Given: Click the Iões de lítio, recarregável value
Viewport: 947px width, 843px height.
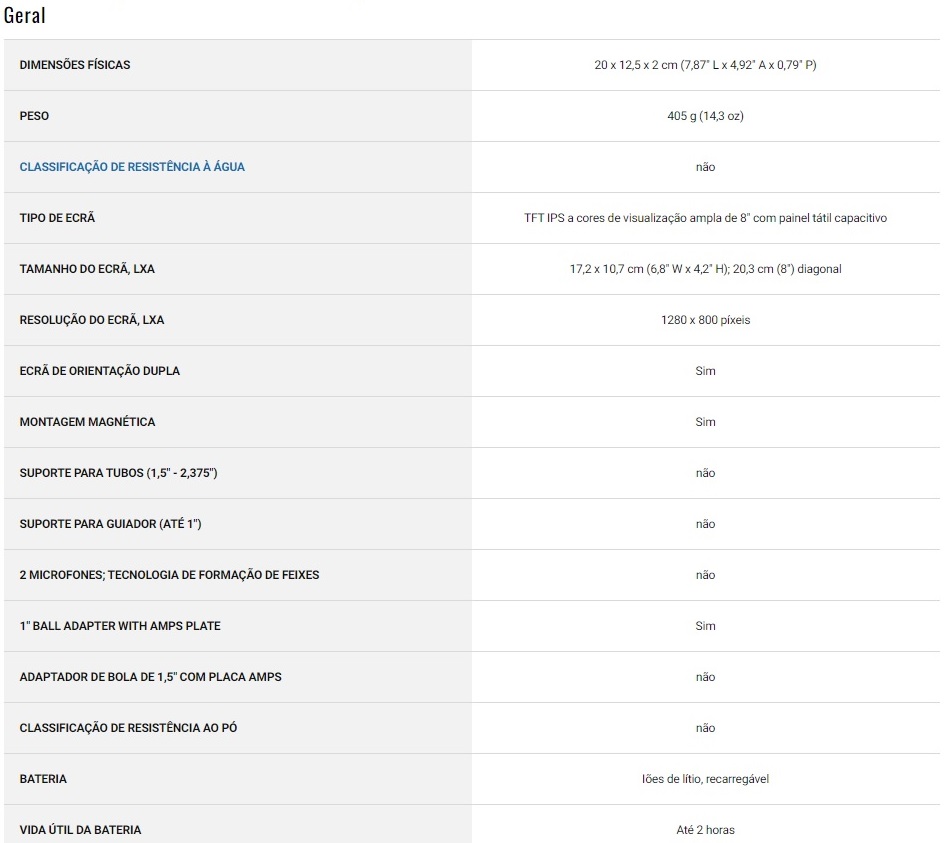Looking at the screenshot, I should pos(705,779).
